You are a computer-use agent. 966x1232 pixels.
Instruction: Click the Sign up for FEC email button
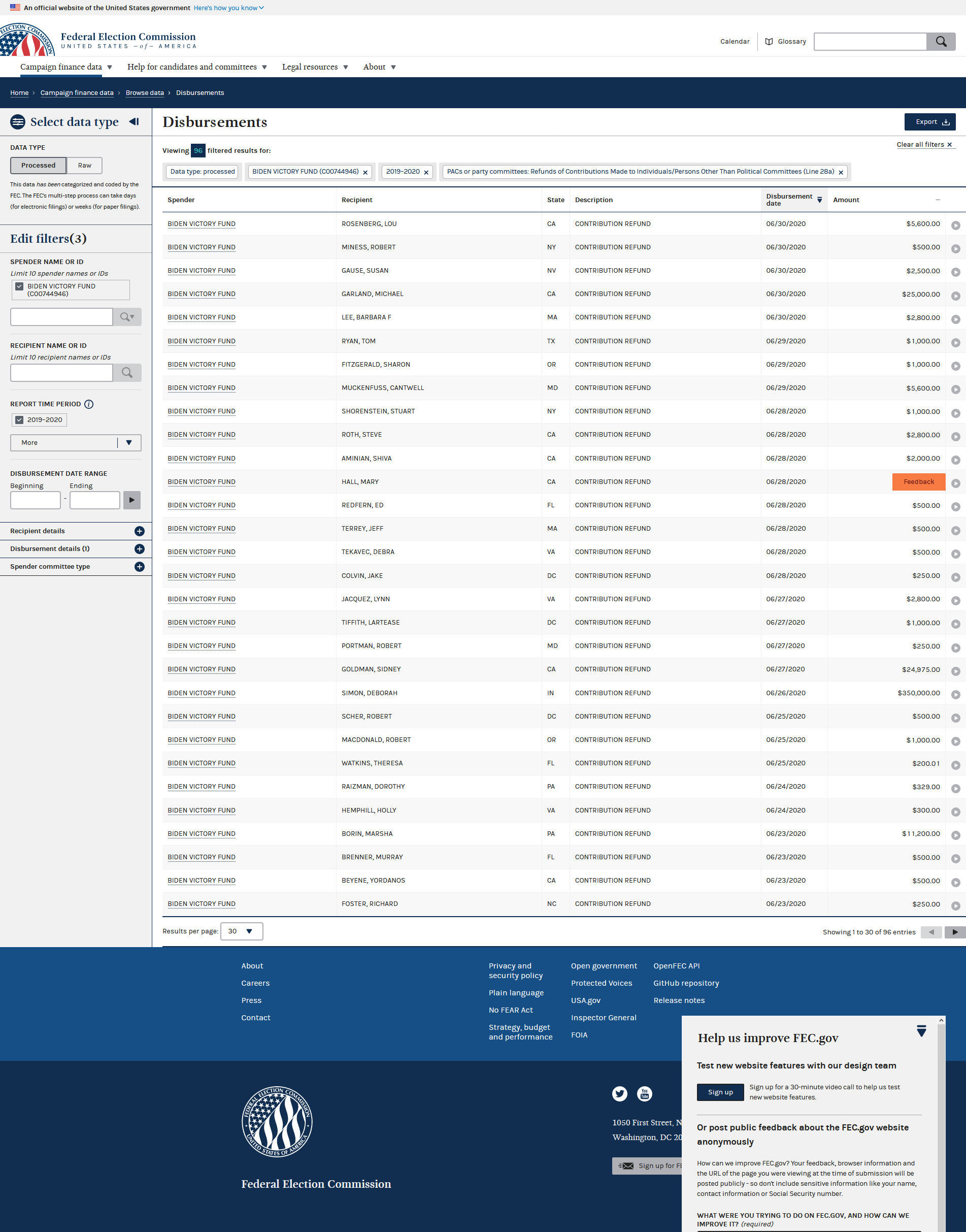tap(647, 1166)
